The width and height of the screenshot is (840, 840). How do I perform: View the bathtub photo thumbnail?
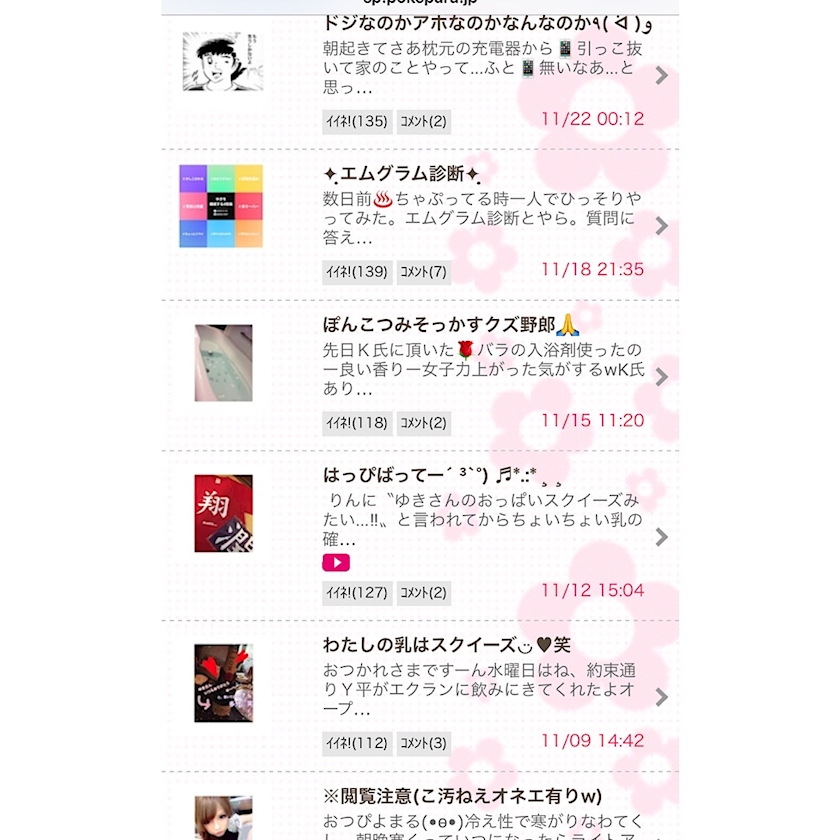[x=223, y=363]
